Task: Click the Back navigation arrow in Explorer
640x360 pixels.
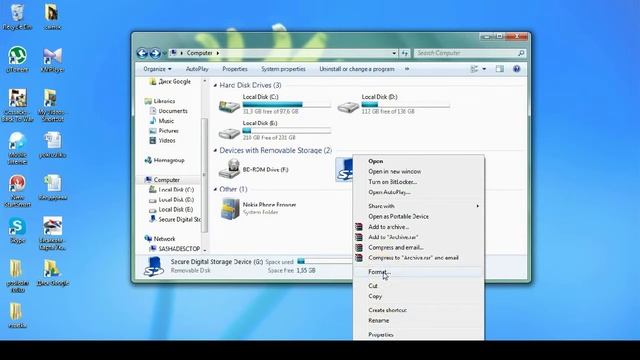Action: (142, 53)
